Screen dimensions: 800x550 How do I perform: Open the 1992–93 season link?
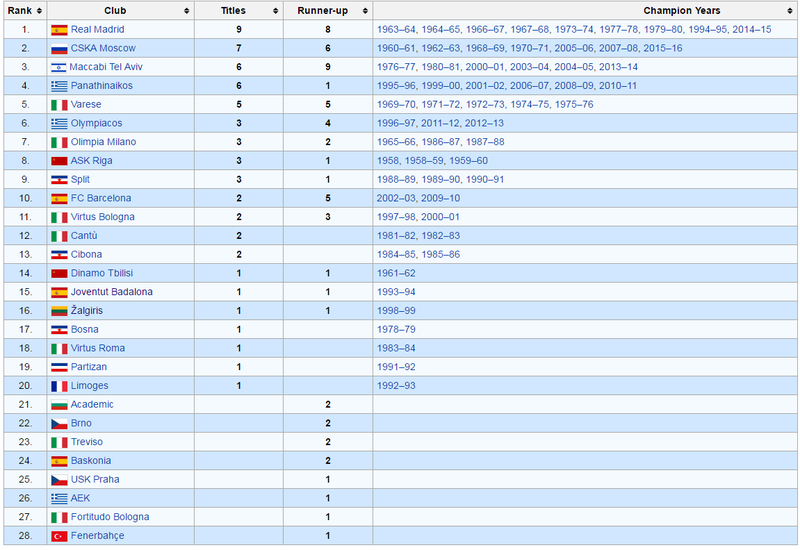pyautogui.click(x=396, y=386)
